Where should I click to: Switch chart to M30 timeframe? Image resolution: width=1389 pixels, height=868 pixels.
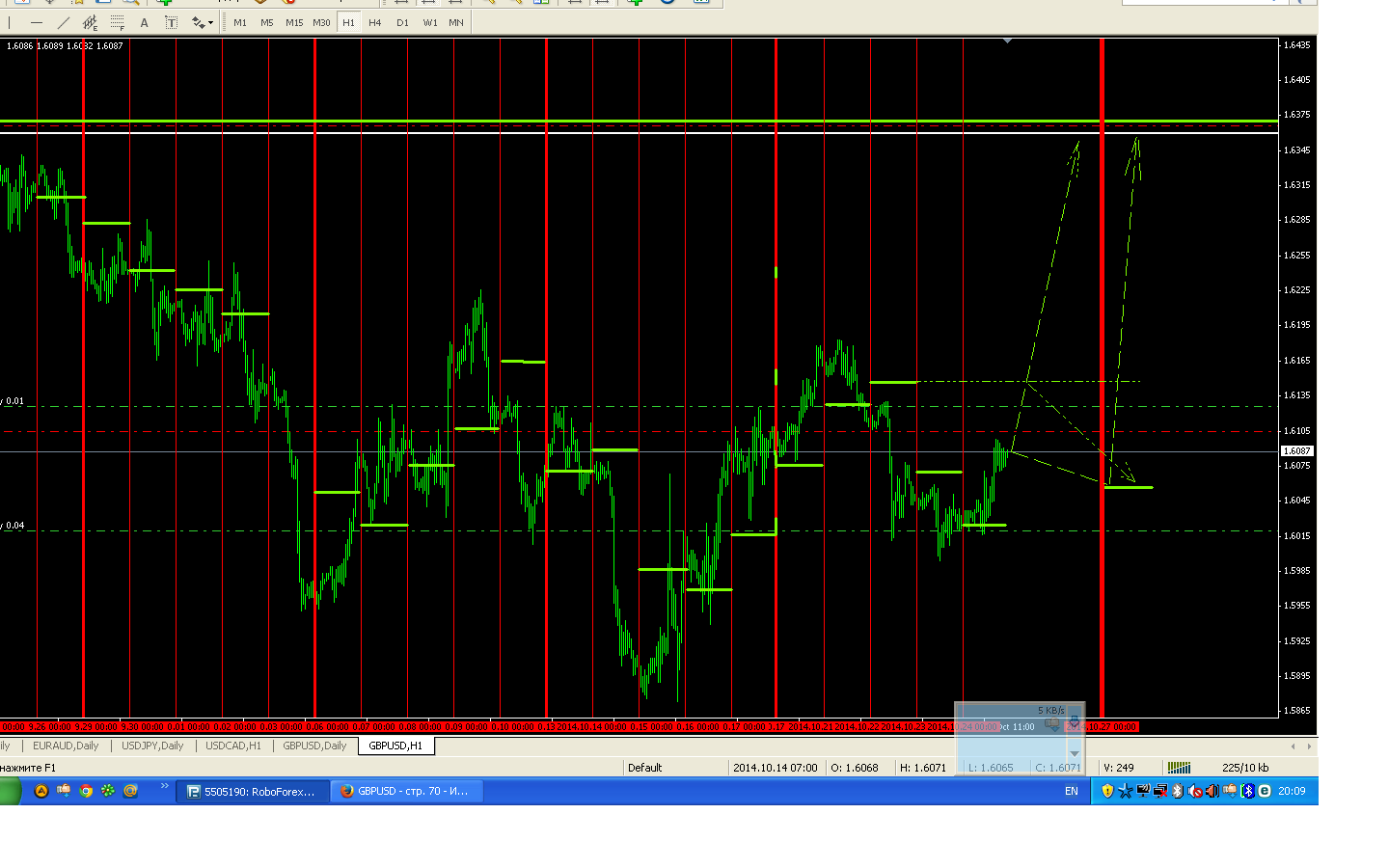click(321, 22)
